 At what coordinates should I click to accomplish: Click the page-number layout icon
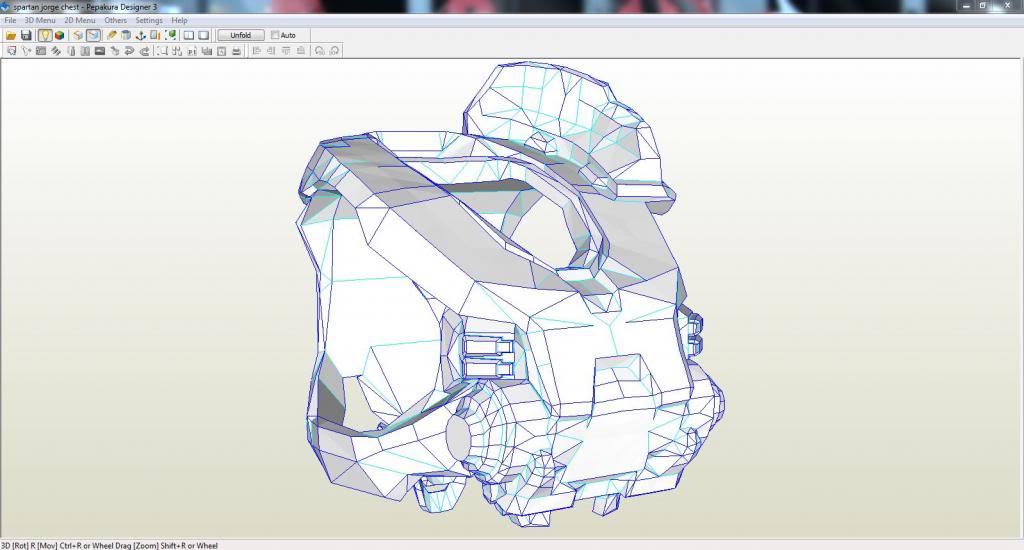pyautogui.click(x=192, y=51)
